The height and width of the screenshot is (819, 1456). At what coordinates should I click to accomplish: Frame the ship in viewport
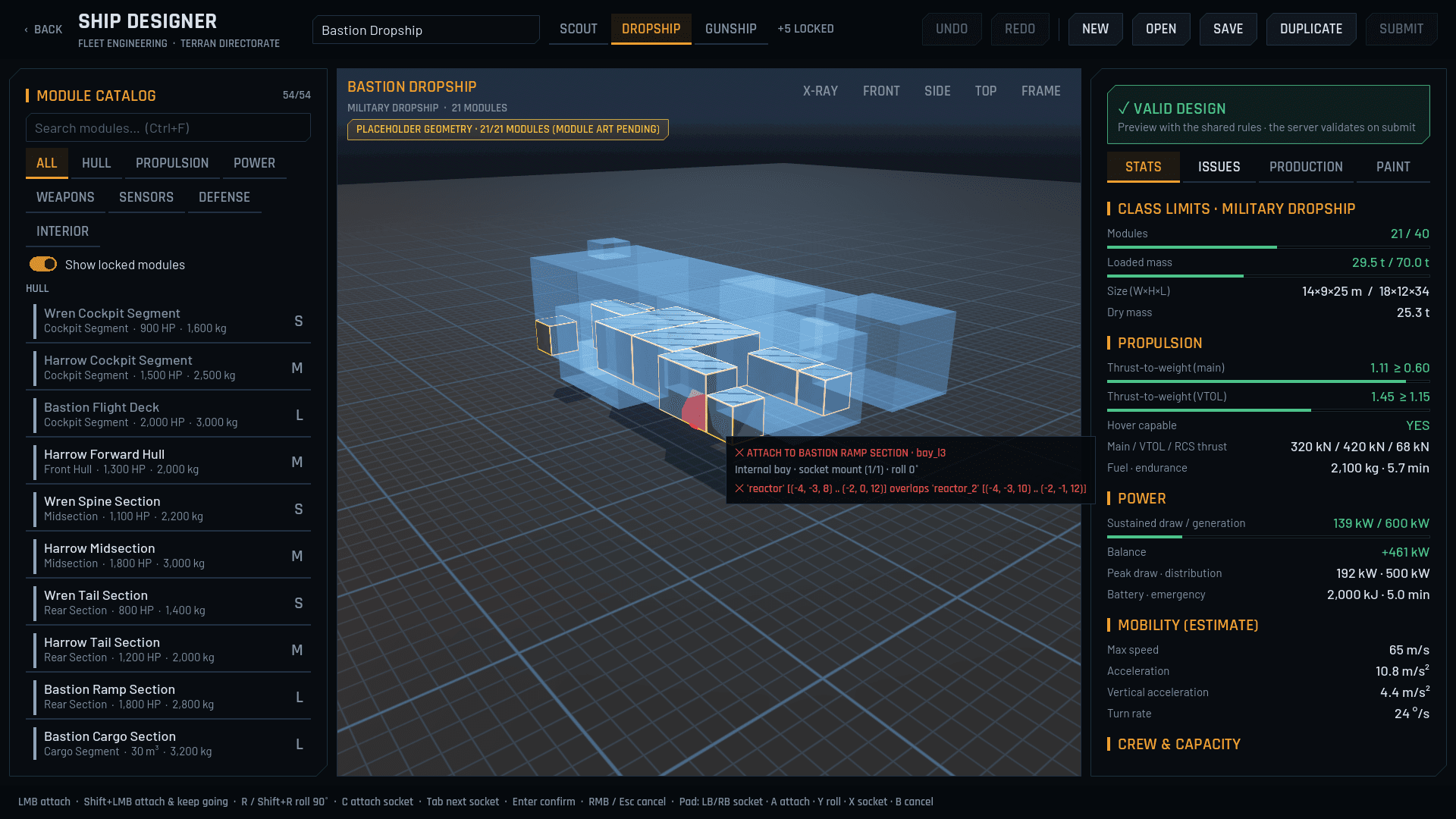(1041, 91)
